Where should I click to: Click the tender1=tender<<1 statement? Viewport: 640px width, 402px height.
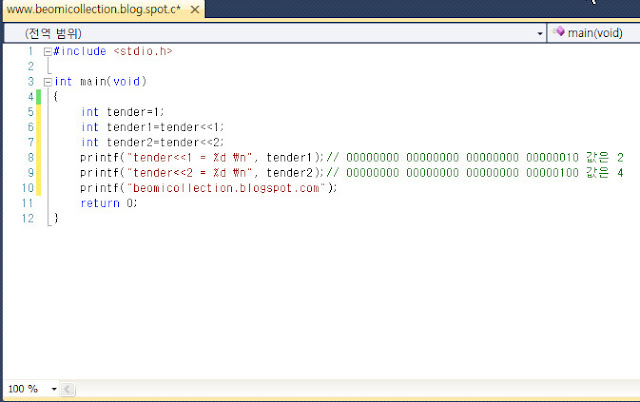coord(165,127)
